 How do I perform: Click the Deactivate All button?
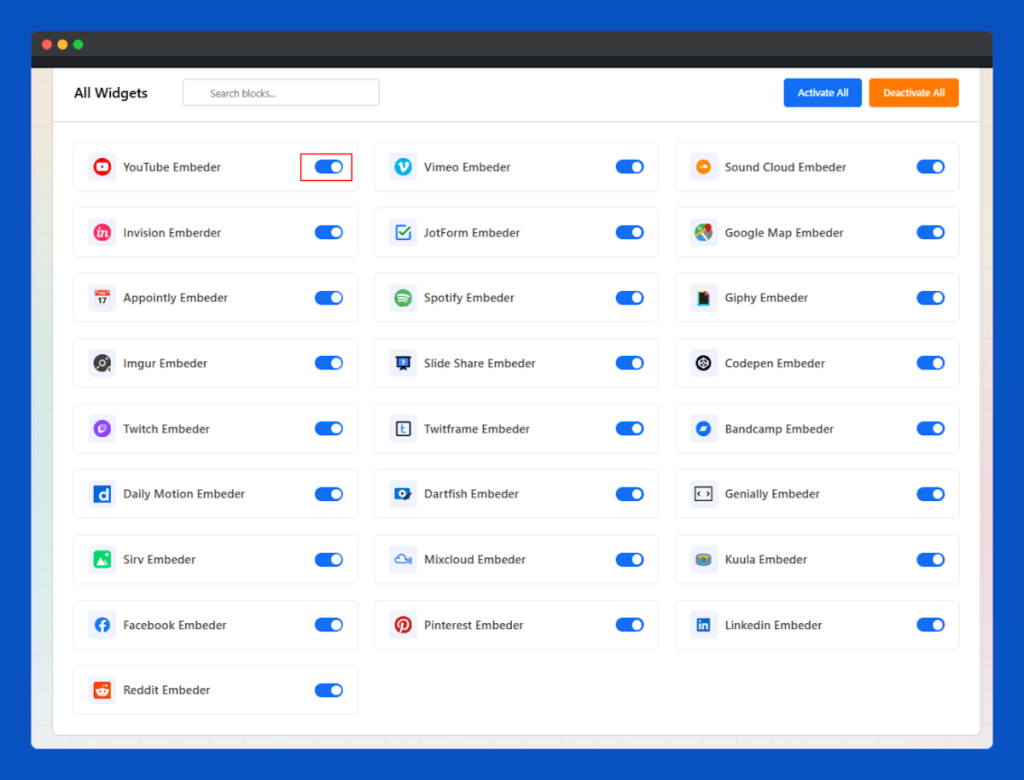coord(913,92)
